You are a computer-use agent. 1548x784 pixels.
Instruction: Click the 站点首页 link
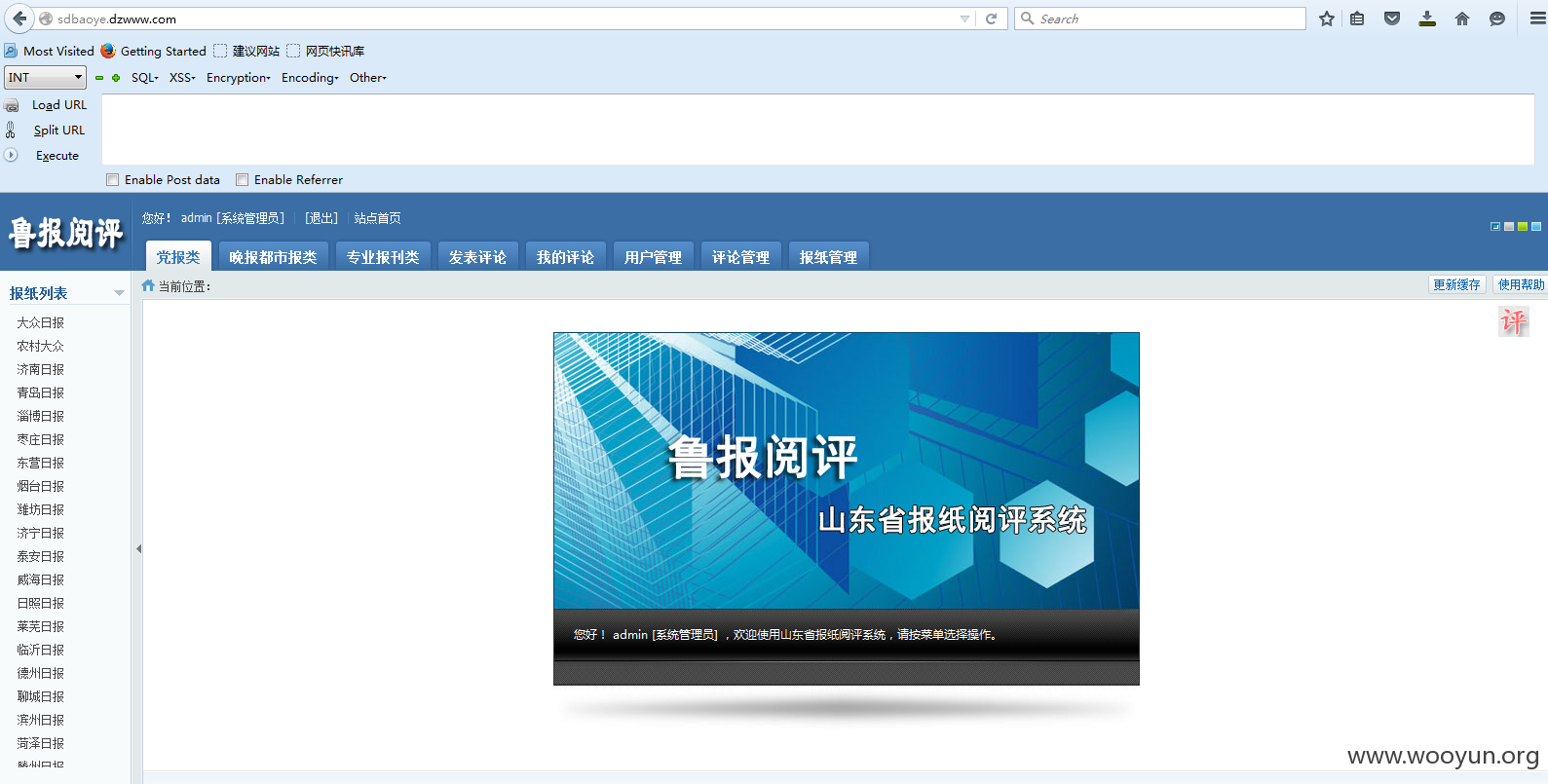click(377, 218)
